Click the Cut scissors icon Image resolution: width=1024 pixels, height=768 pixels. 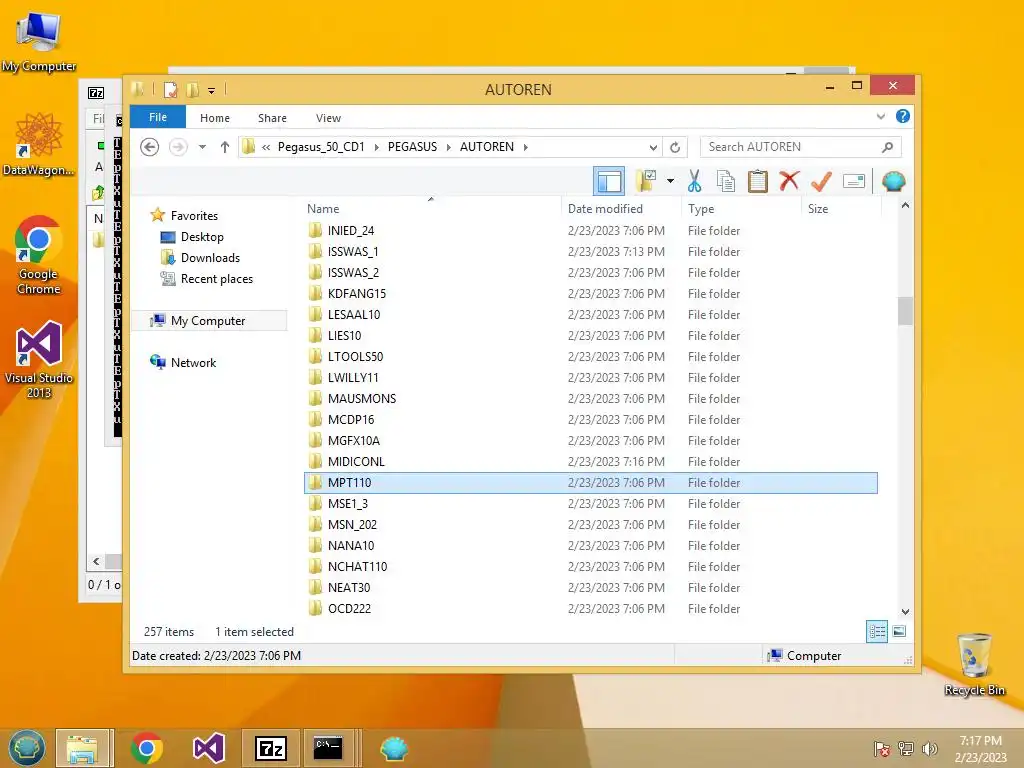point(694,181)
